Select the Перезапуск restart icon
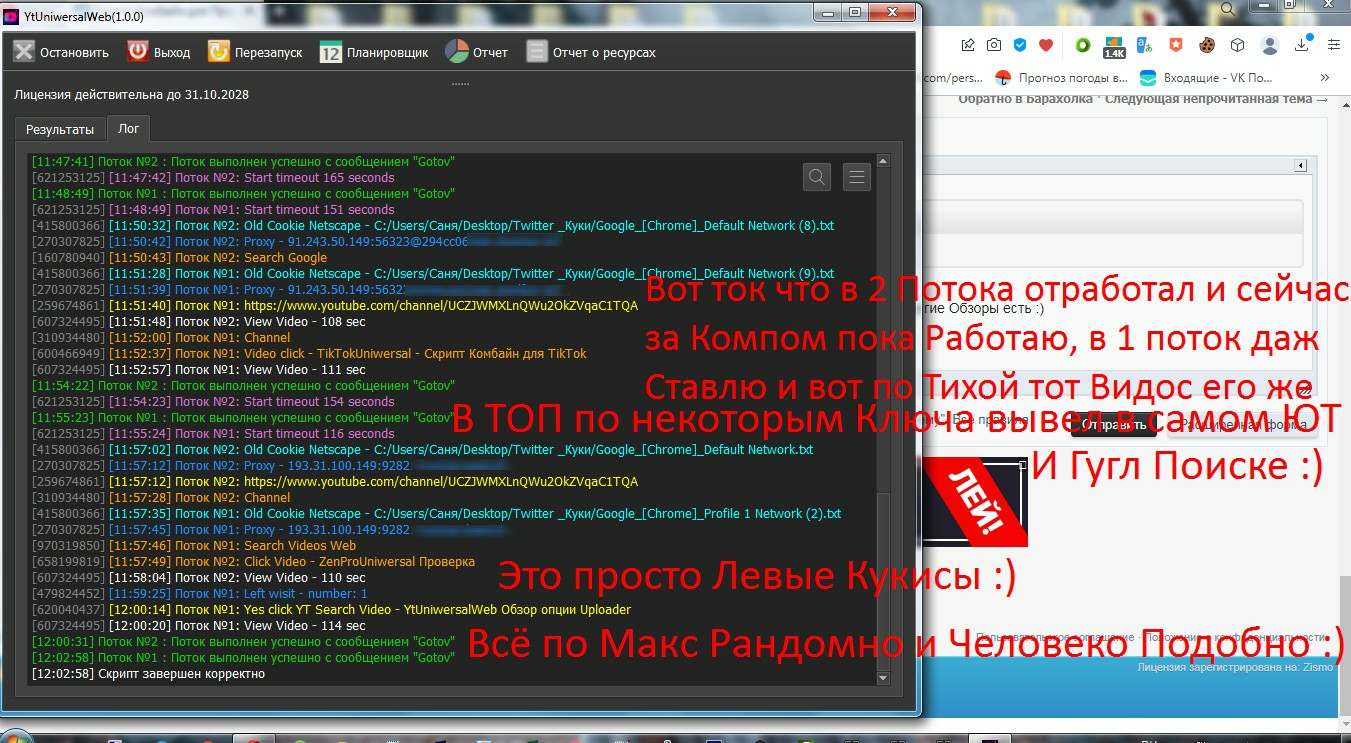This screenshot has height=743, width=1351. click(217, 49)
